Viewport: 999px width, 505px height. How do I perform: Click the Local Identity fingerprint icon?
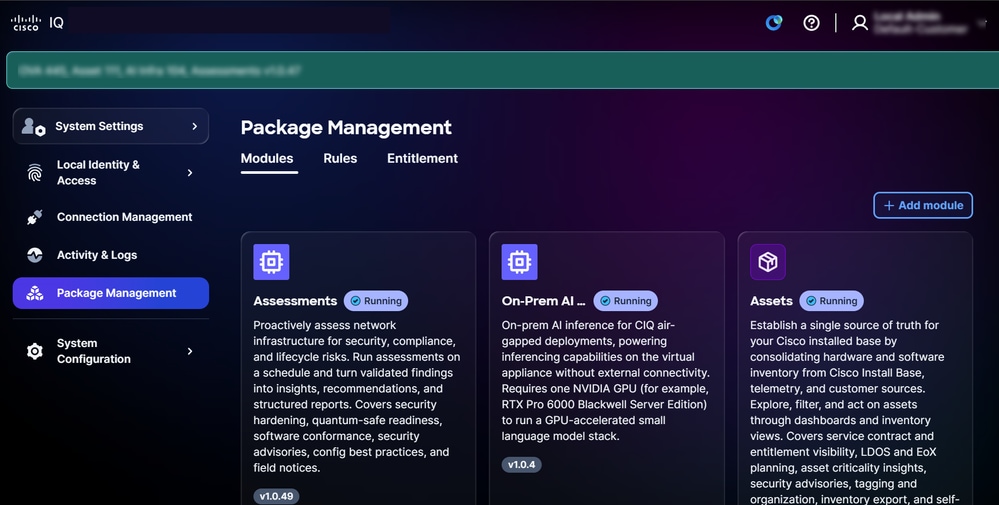34,173
